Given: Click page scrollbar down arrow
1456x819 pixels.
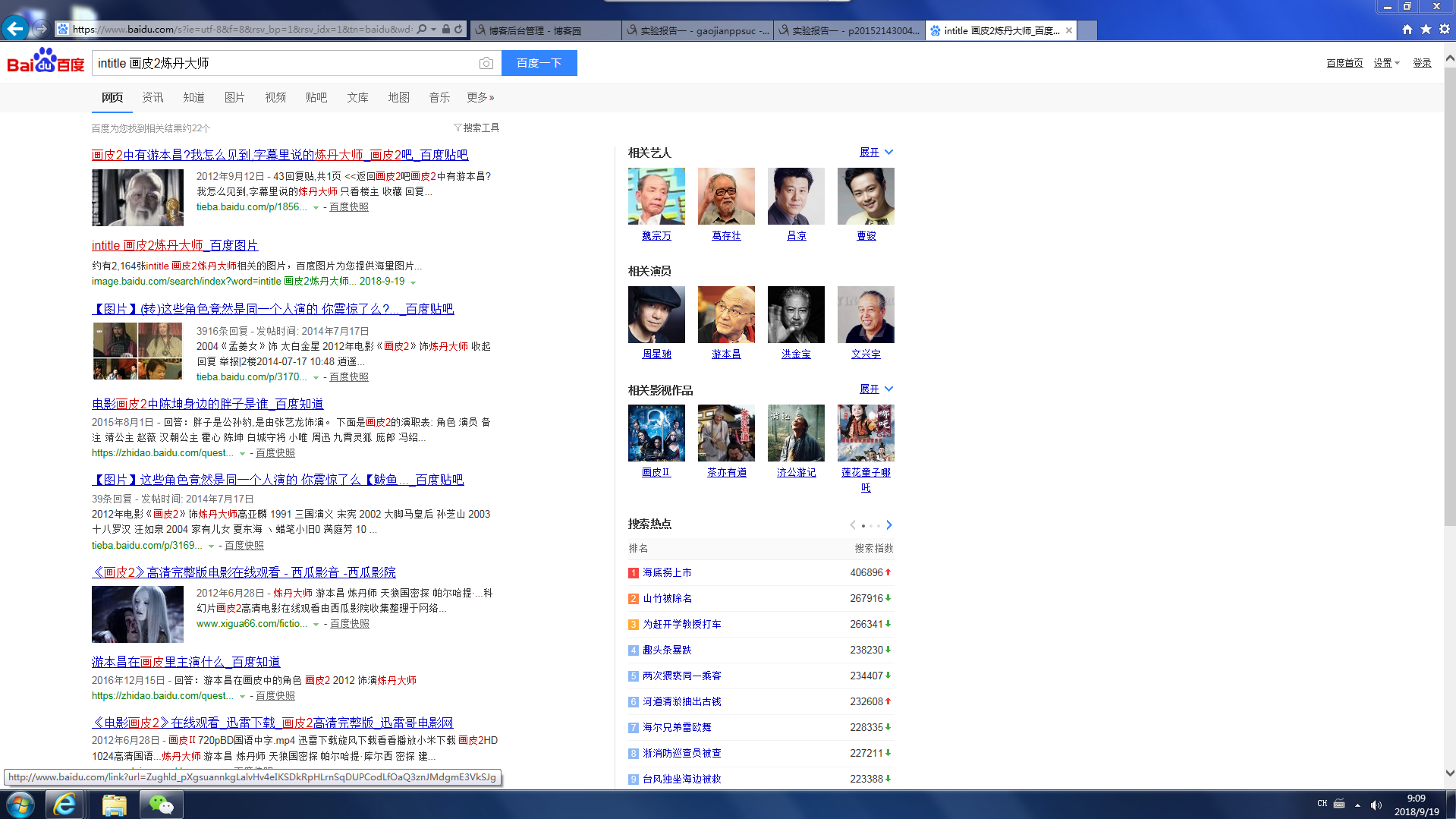Looking at the screenshot, I should [x=1450, y=773].
